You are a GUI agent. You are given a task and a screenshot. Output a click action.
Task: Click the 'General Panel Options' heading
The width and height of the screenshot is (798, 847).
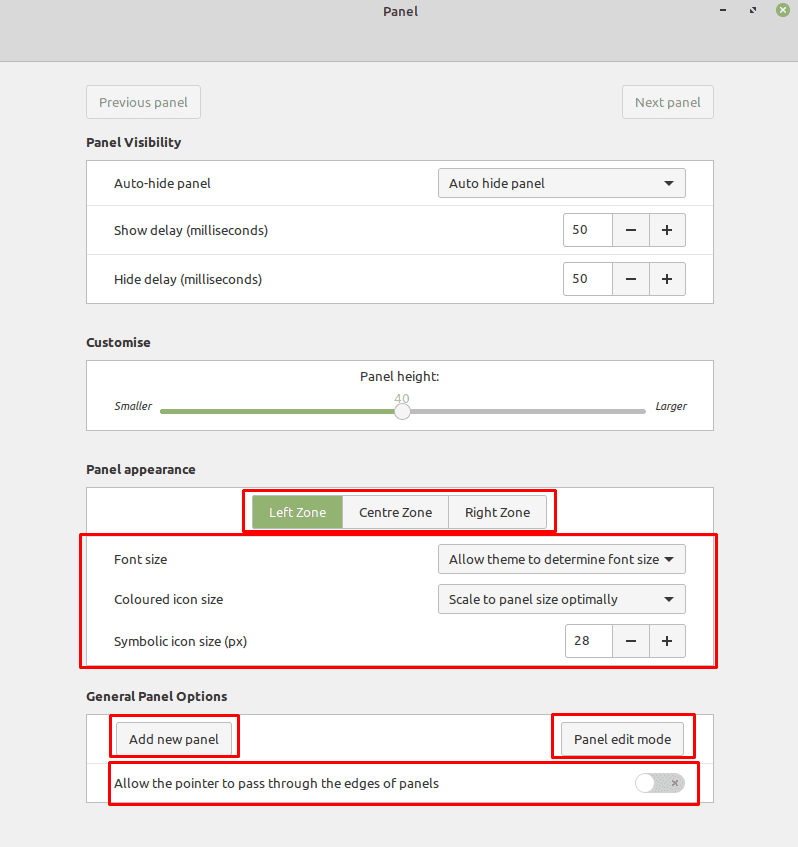coord(157,696)
